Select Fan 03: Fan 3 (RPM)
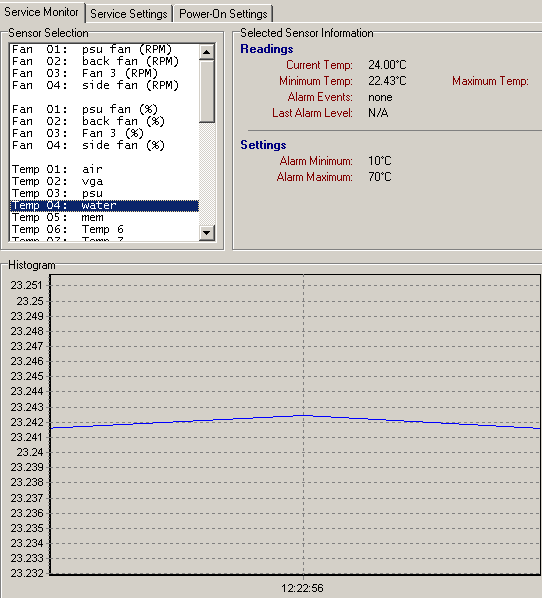 tap(104, 73)
